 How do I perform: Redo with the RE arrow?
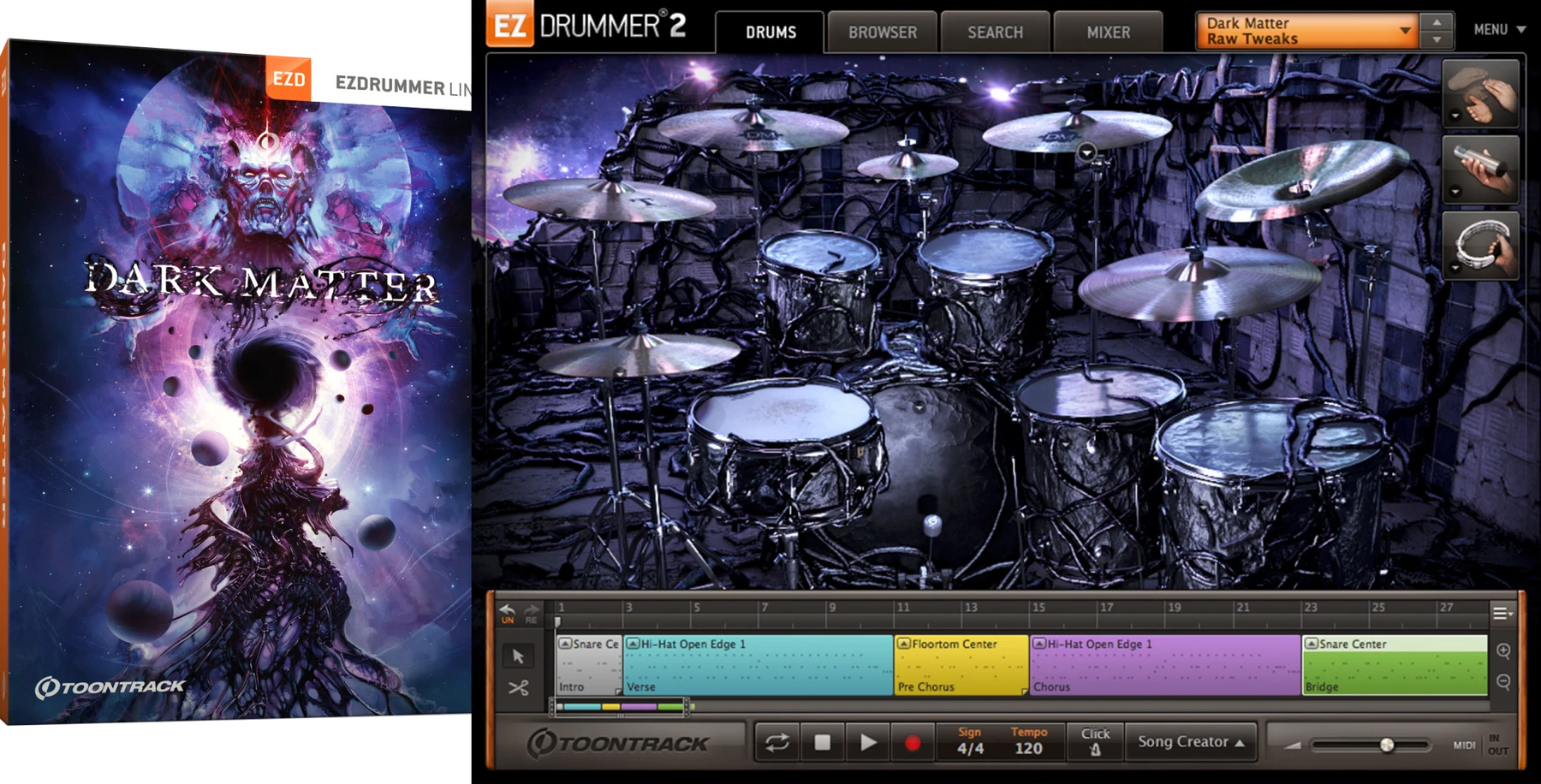pos(532,613)
